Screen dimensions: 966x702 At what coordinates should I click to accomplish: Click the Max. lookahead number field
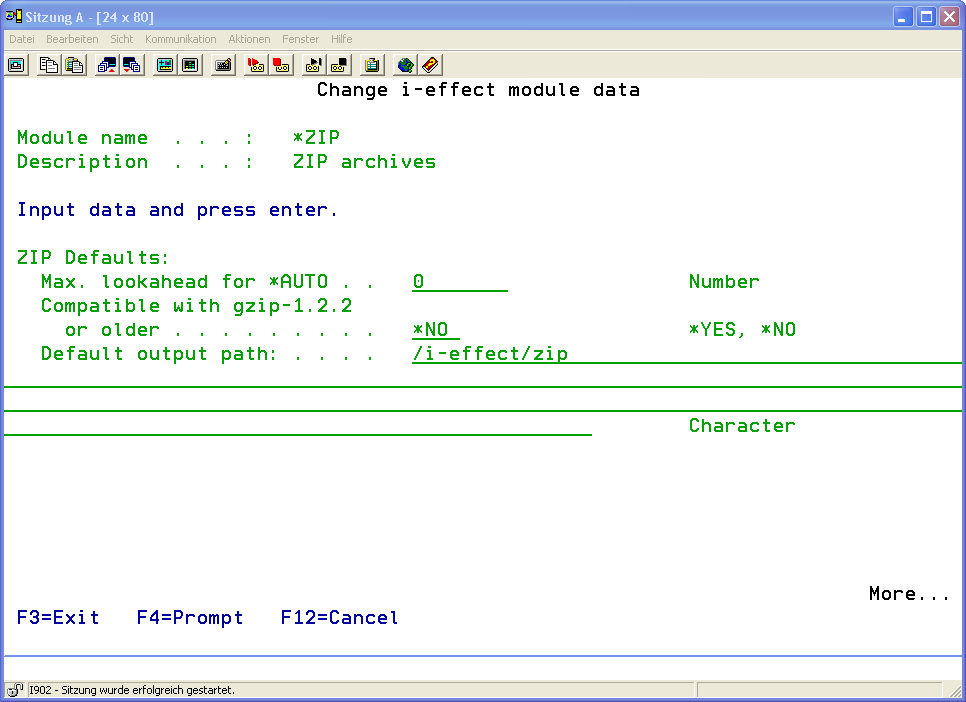click(x=459, y=282)
